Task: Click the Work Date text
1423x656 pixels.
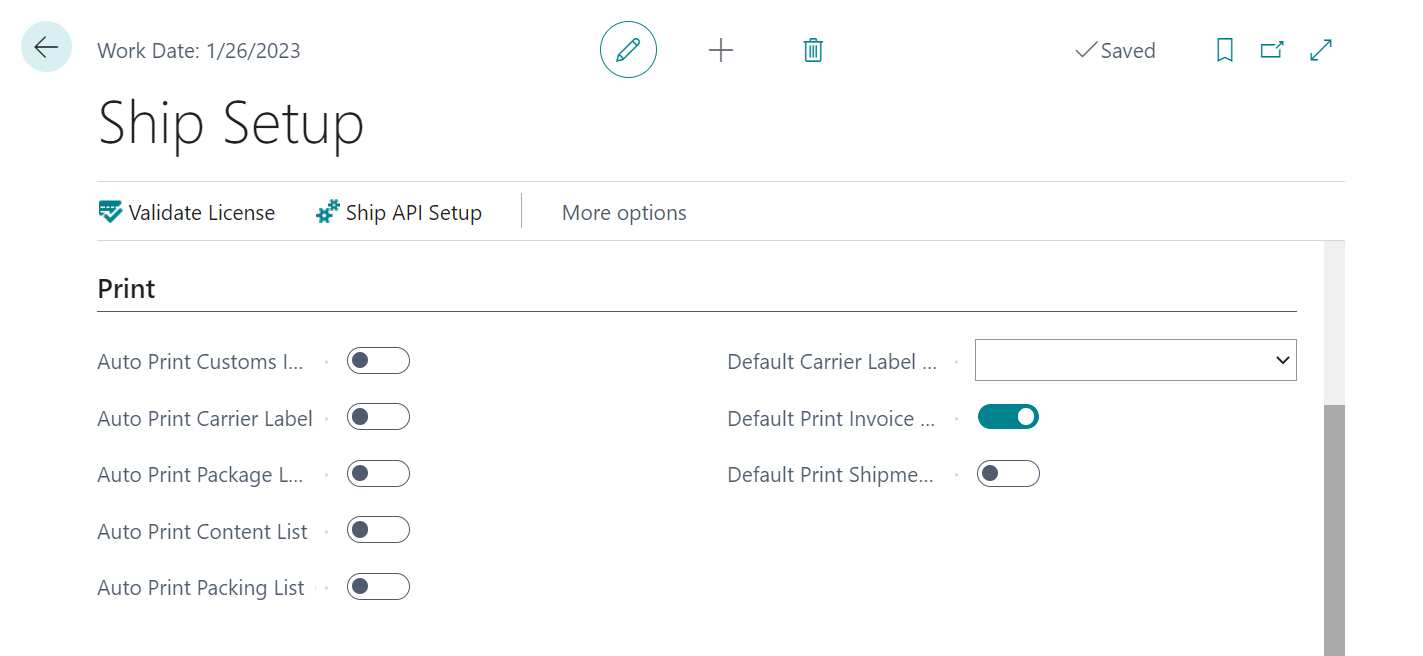Action: tap(198, 51)
